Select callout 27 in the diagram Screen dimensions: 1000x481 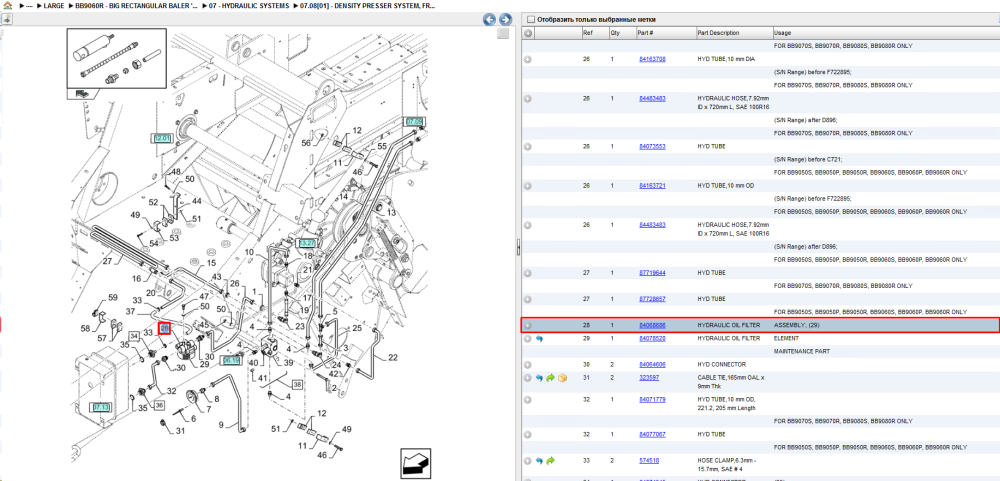[107, 261]
